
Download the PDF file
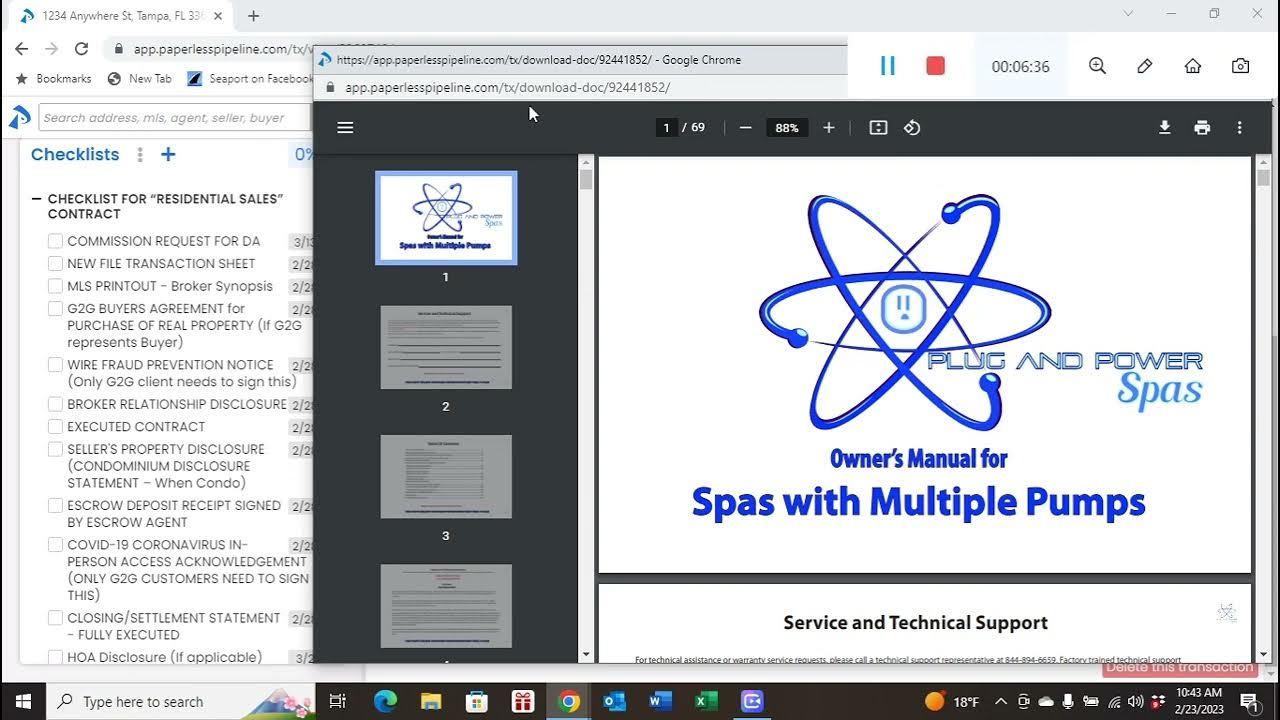click(x=1164, y=128)
